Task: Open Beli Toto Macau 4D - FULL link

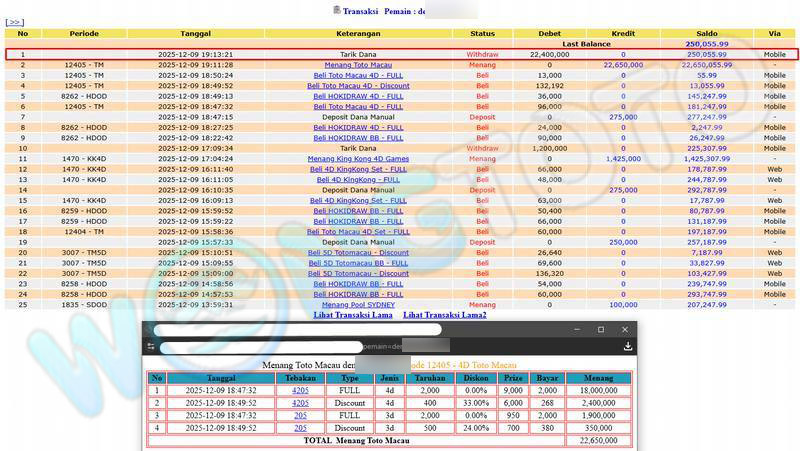Action: pos(358,75)
